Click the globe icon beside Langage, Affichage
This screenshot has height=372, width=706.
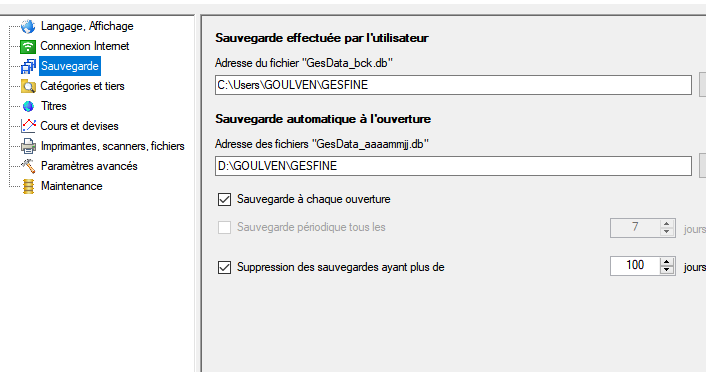pos(28,27)
